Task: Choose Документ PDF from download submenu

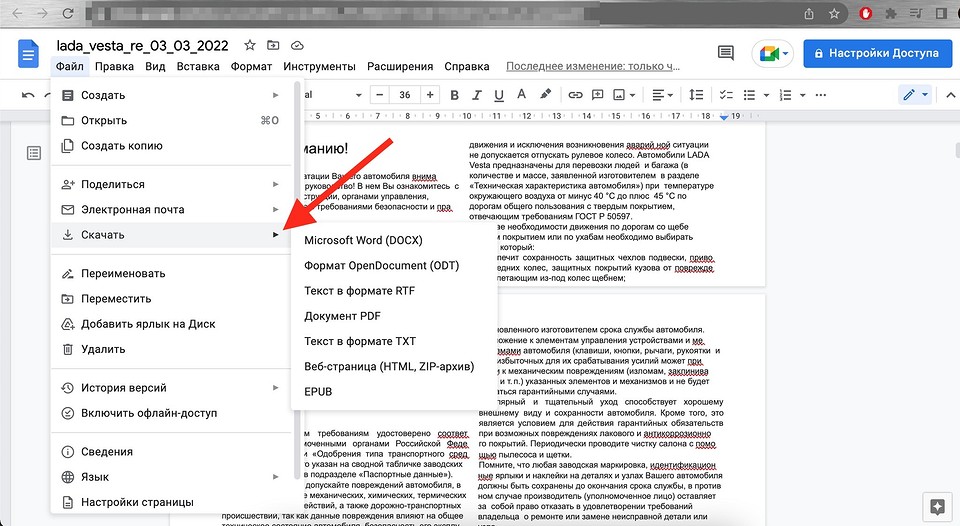Action: point(343,316)
